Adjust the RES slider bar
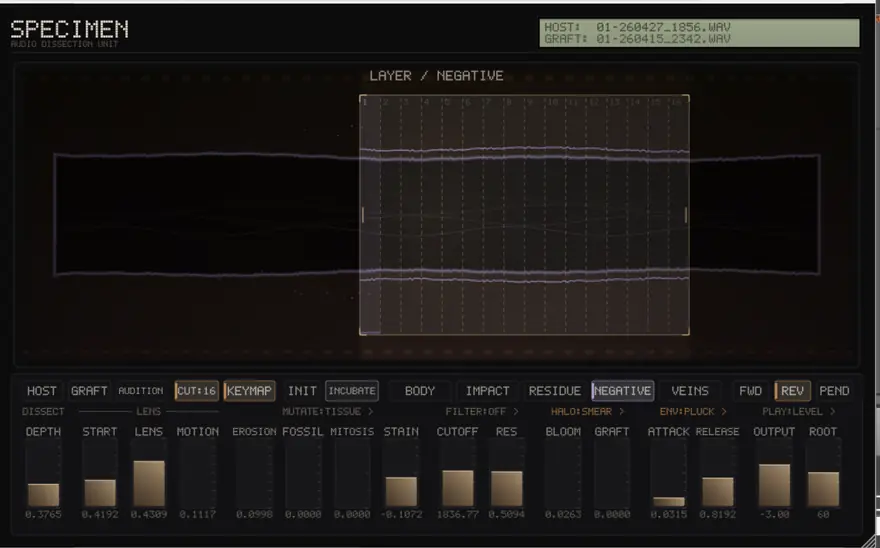 506,474
